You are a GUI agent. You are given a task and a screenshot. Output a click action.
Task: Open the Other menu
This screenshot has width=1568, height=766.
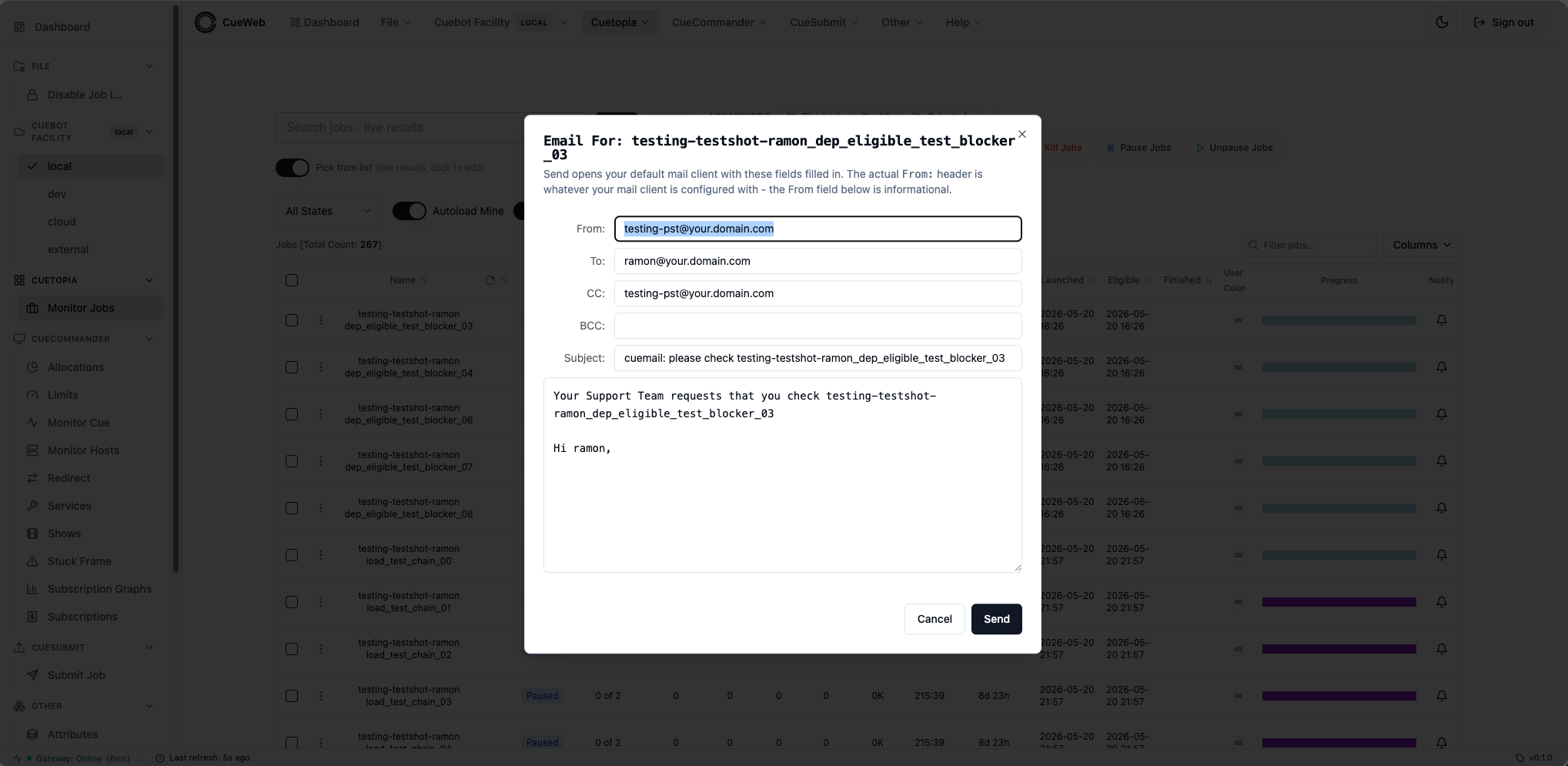(x=902, y=22)
